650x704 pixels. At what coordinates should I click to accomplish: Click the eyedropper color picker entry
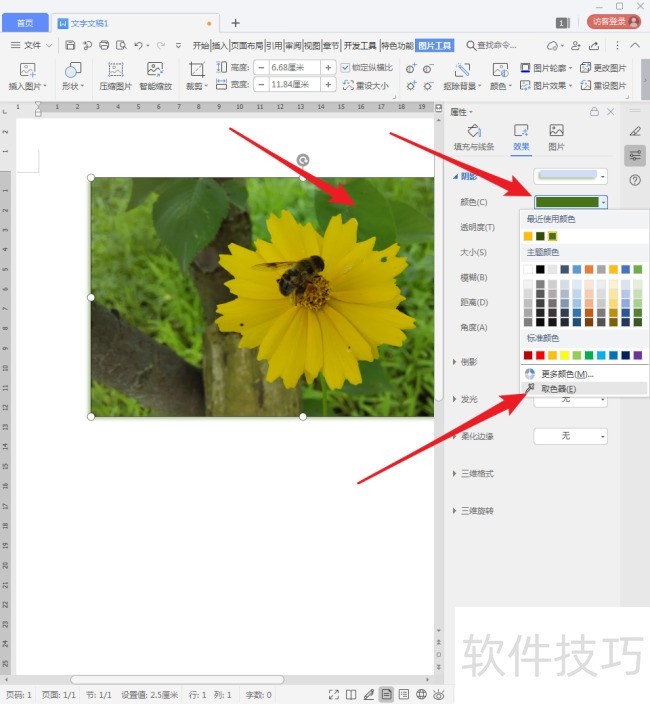pos(584,389)
